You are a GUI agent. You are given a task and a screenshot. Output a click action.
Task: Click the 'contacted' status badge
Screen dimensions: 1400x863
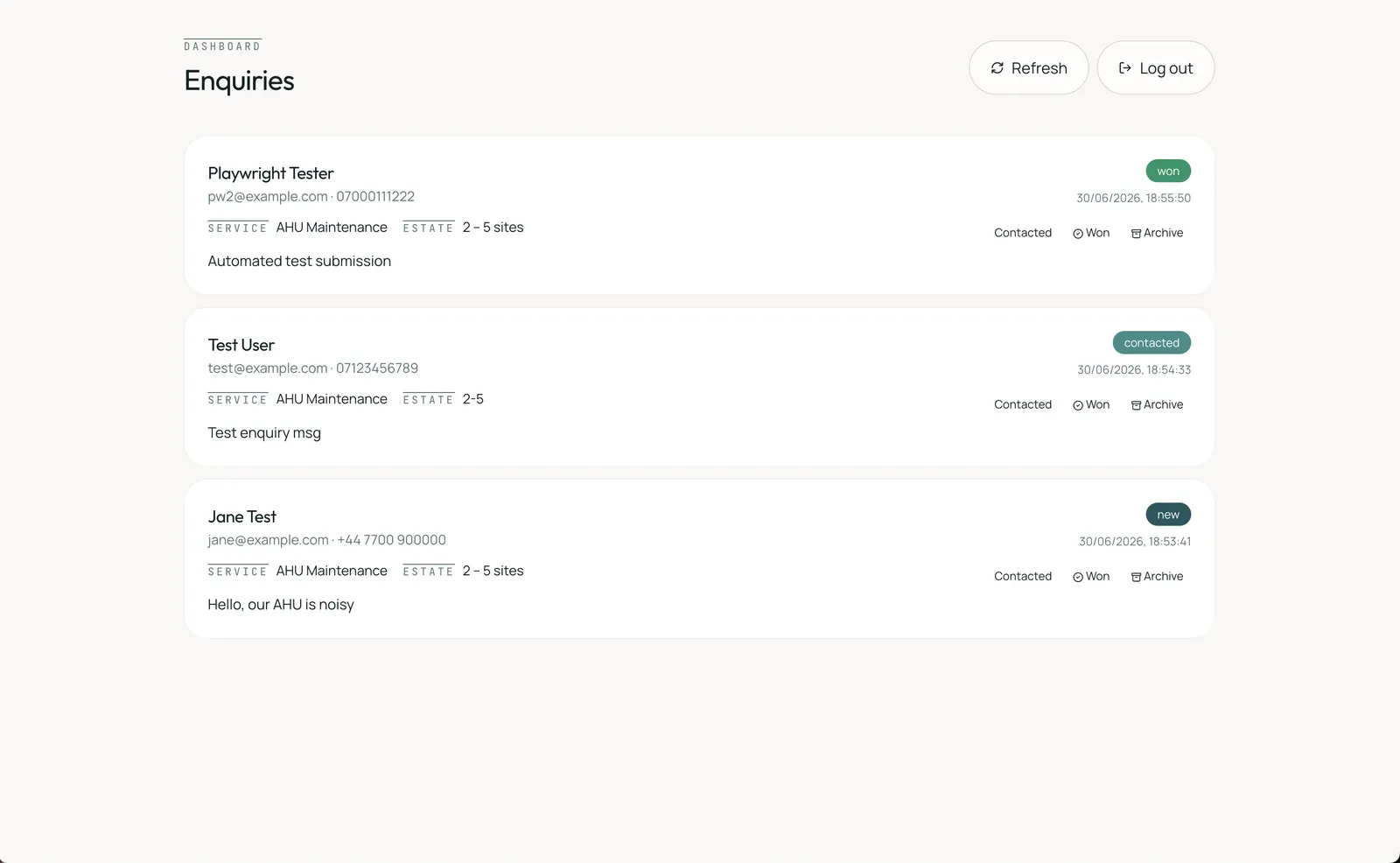pos(1151,342)
